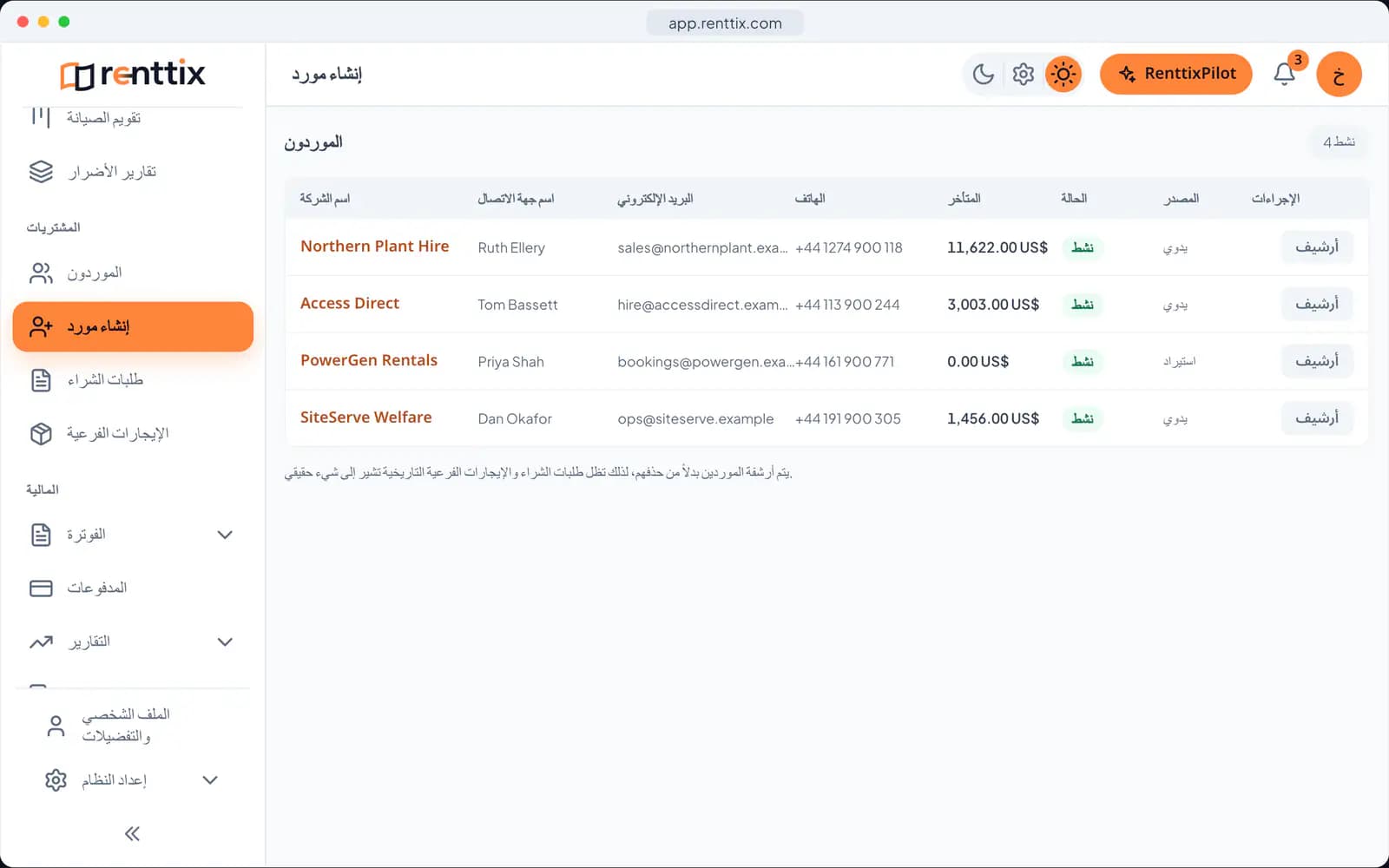This screenshot has height=868, width=1389.
Task: Expand the الفوترة billing section
Action: click(132, 535)
